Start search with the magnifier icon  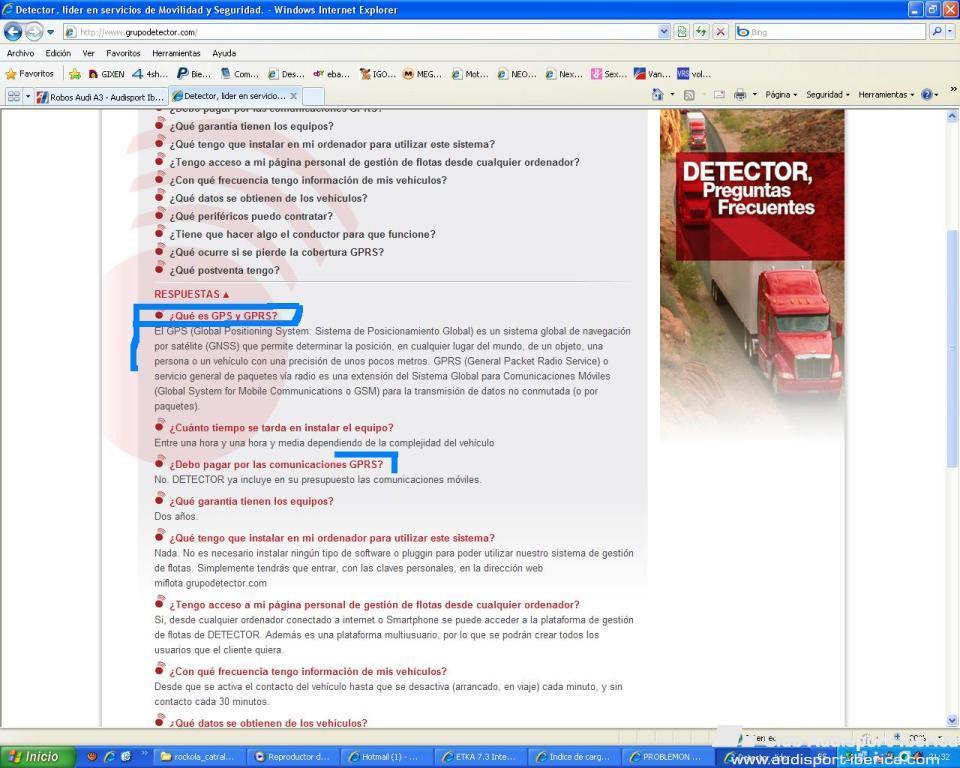(x=937, y=31)
